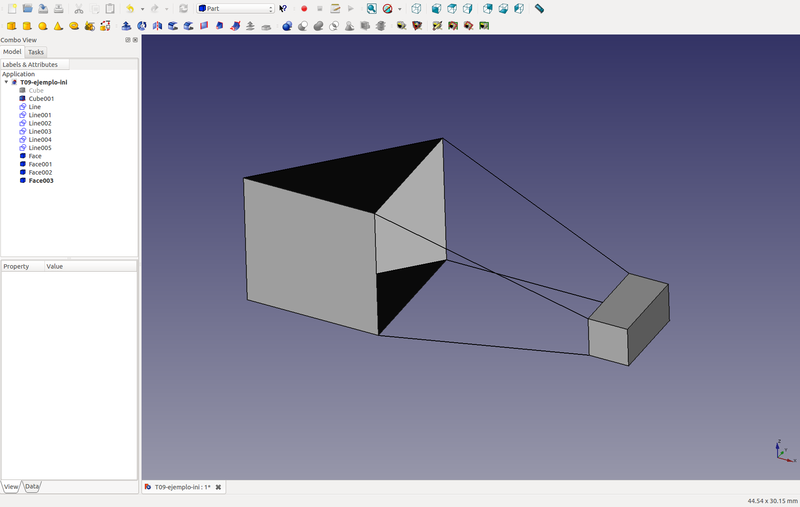Click the Fit All view icon
This screenshot has width=800, height=507.
[x=371, y=8]
